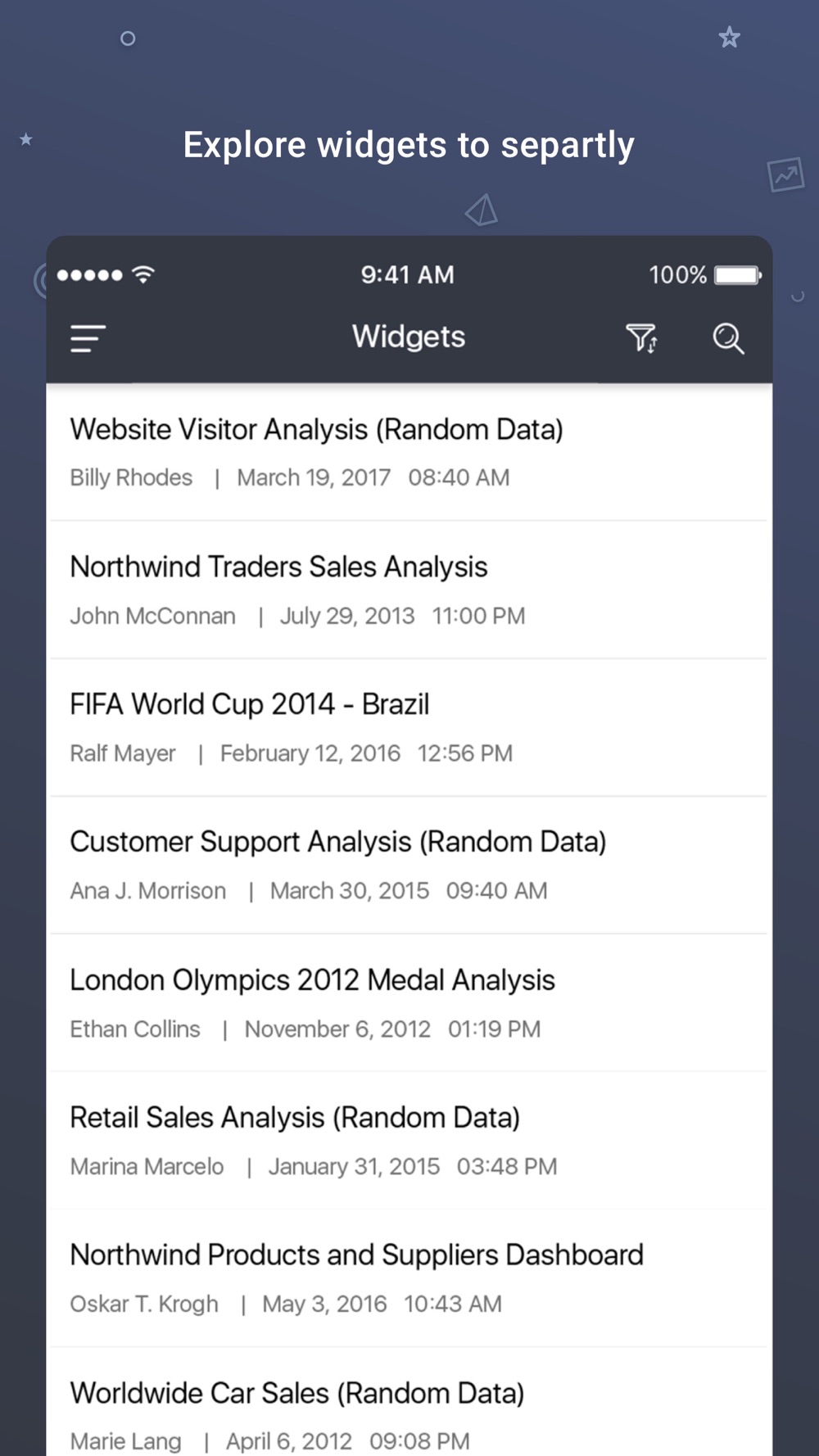Open Customer Support Analysis (Random Data)
Image resolution: width=819 pixels, height=1456 pixels.
pos(409,865)
